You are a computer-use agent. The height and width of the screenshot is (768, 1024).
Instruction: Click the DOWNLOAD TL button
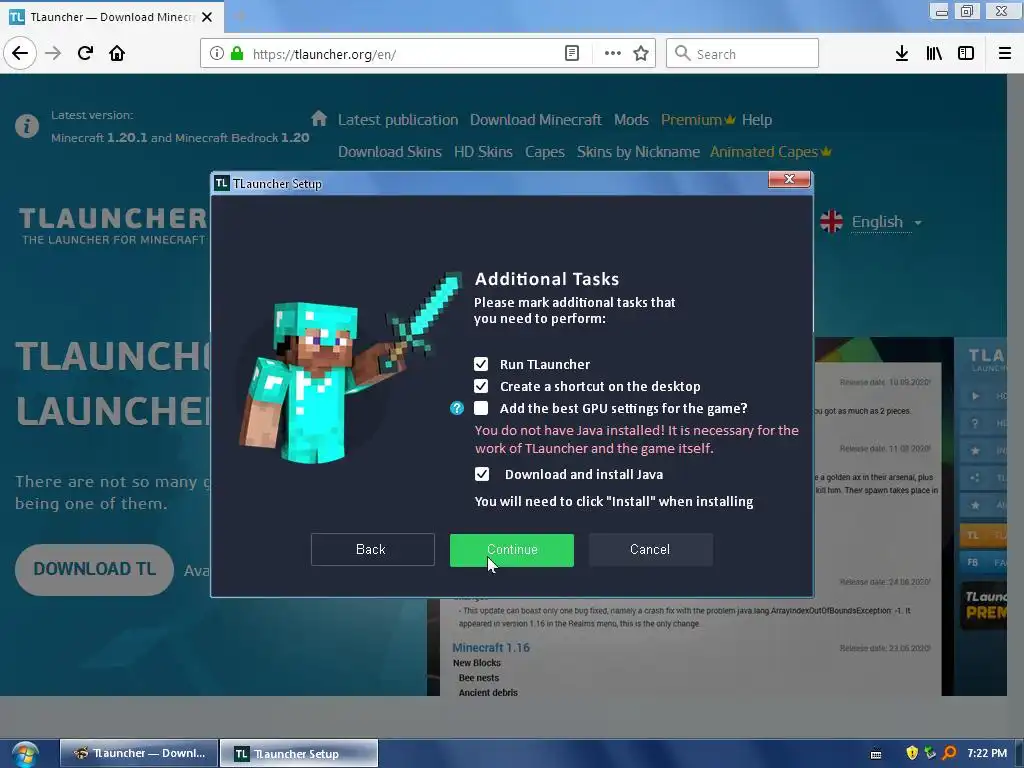click(x=95, y=569)
